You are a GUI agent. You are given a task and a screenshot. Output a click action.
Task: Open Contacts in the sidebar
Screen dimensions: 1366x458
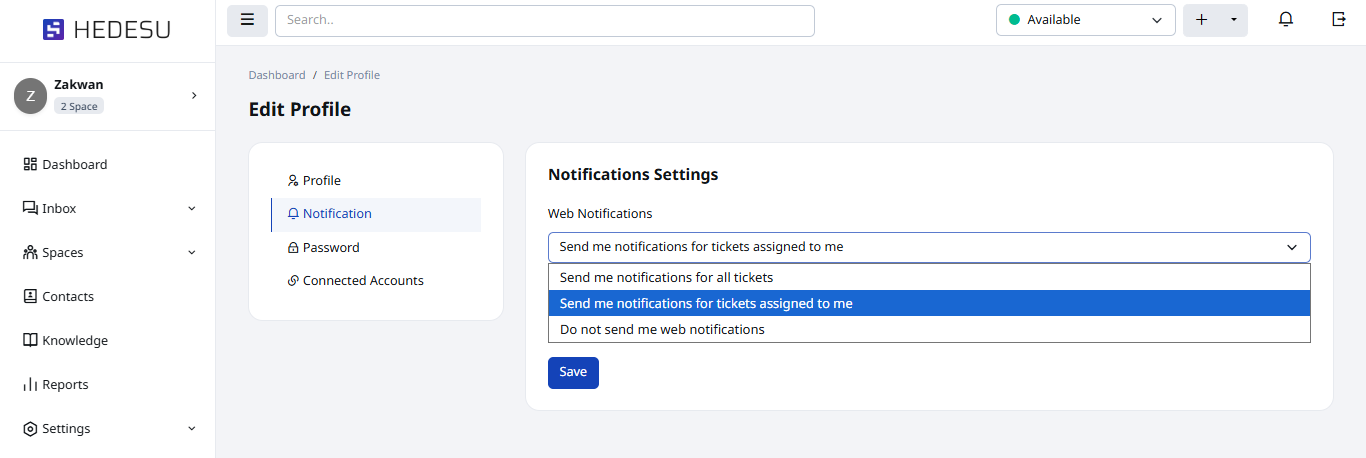tap(67, 296)
